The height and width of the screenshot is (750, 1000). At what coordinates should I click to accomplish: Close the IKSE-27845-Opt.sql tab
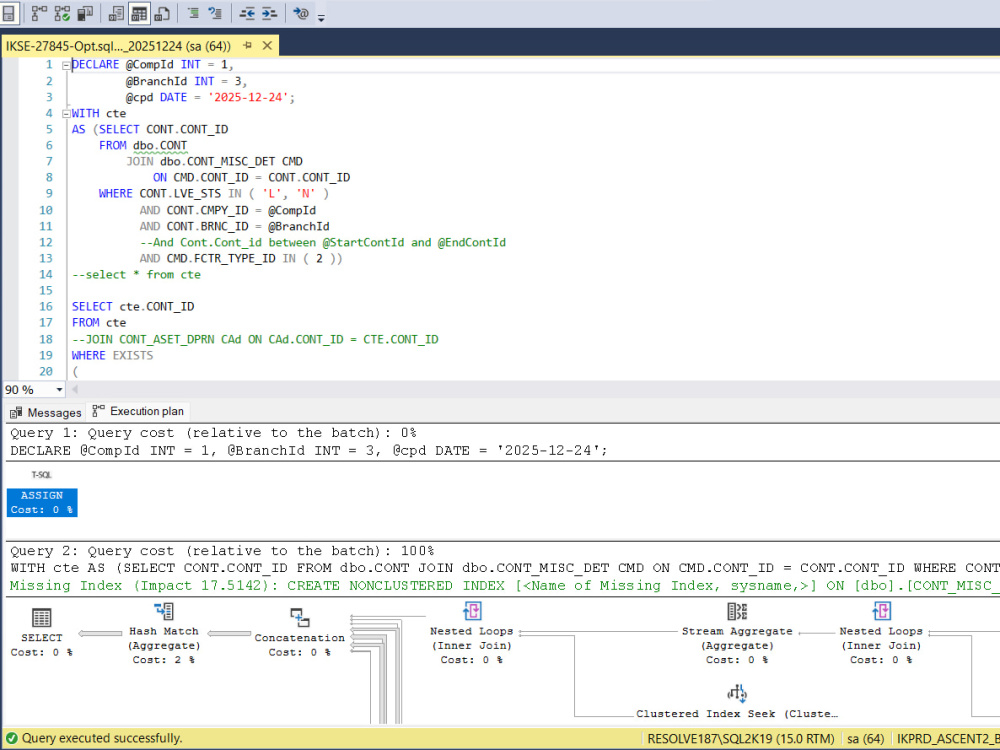268,46
